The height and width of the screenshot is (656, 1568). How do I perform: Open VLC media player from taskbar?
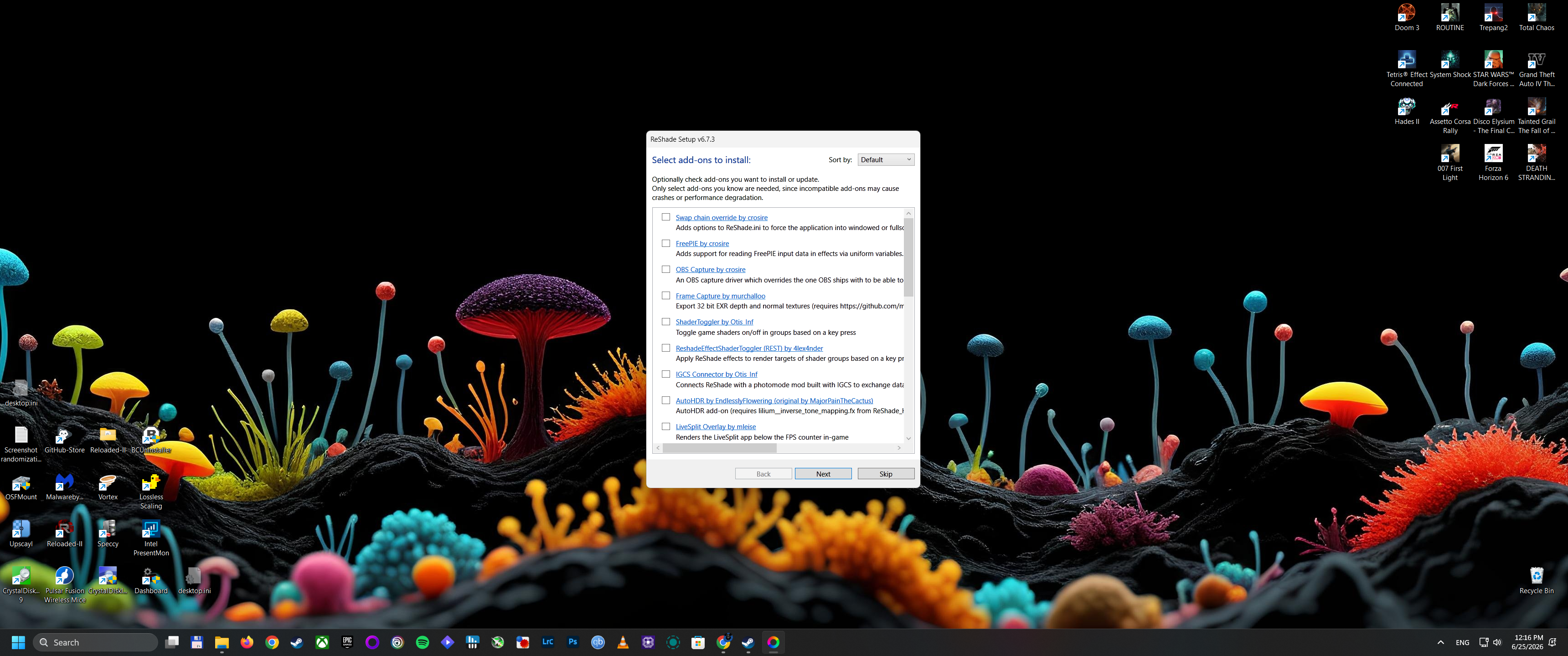coord(623,642)
